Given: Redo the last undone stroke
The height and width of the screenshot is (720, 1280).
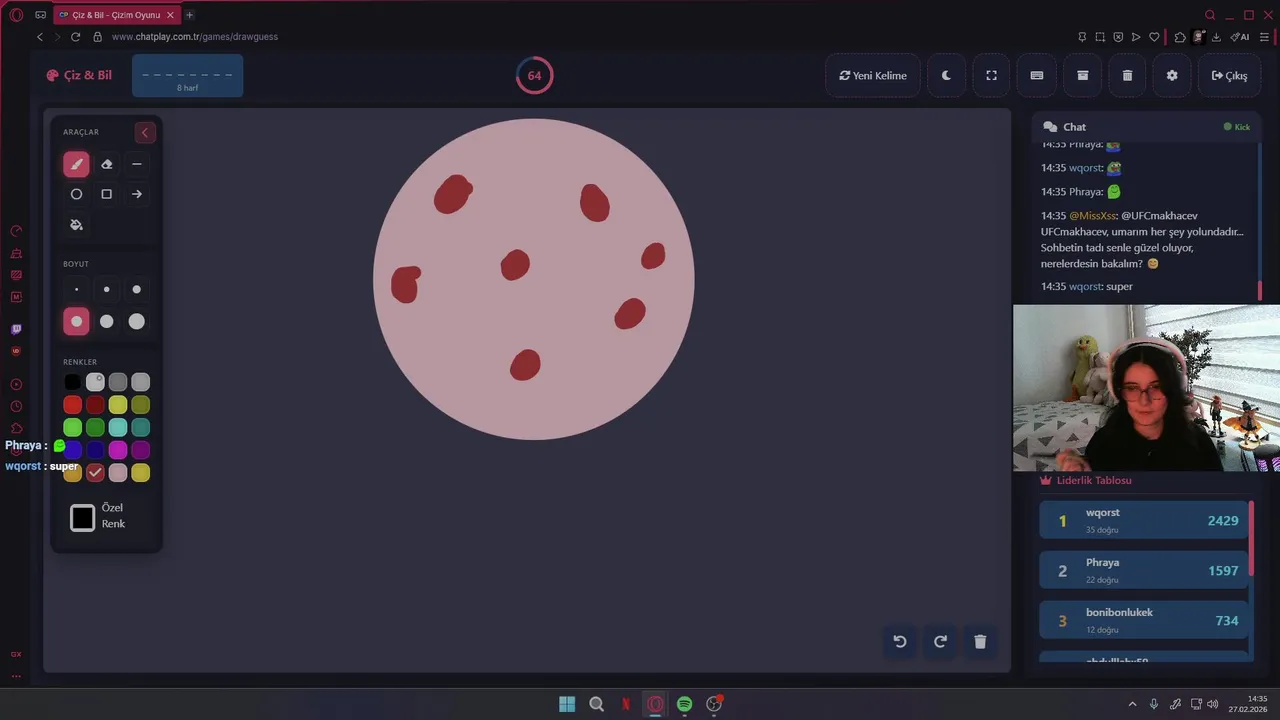Looking at the screenshot, I should (940, 642).
